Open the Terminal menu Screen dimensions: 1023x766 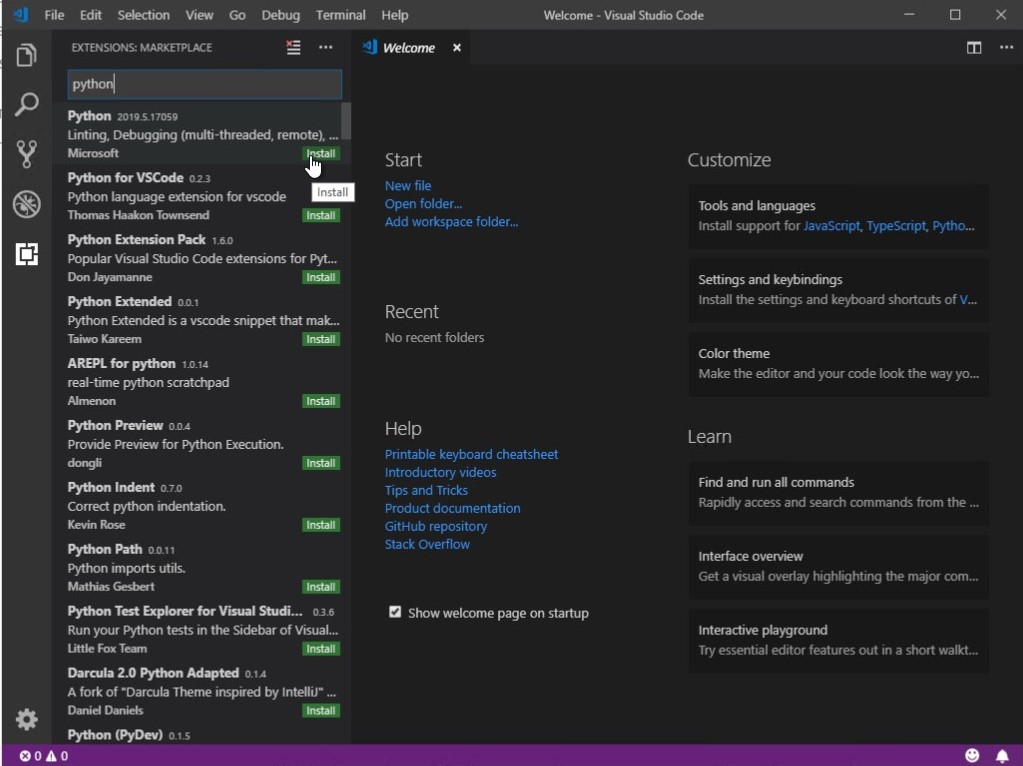click(341, 15)
